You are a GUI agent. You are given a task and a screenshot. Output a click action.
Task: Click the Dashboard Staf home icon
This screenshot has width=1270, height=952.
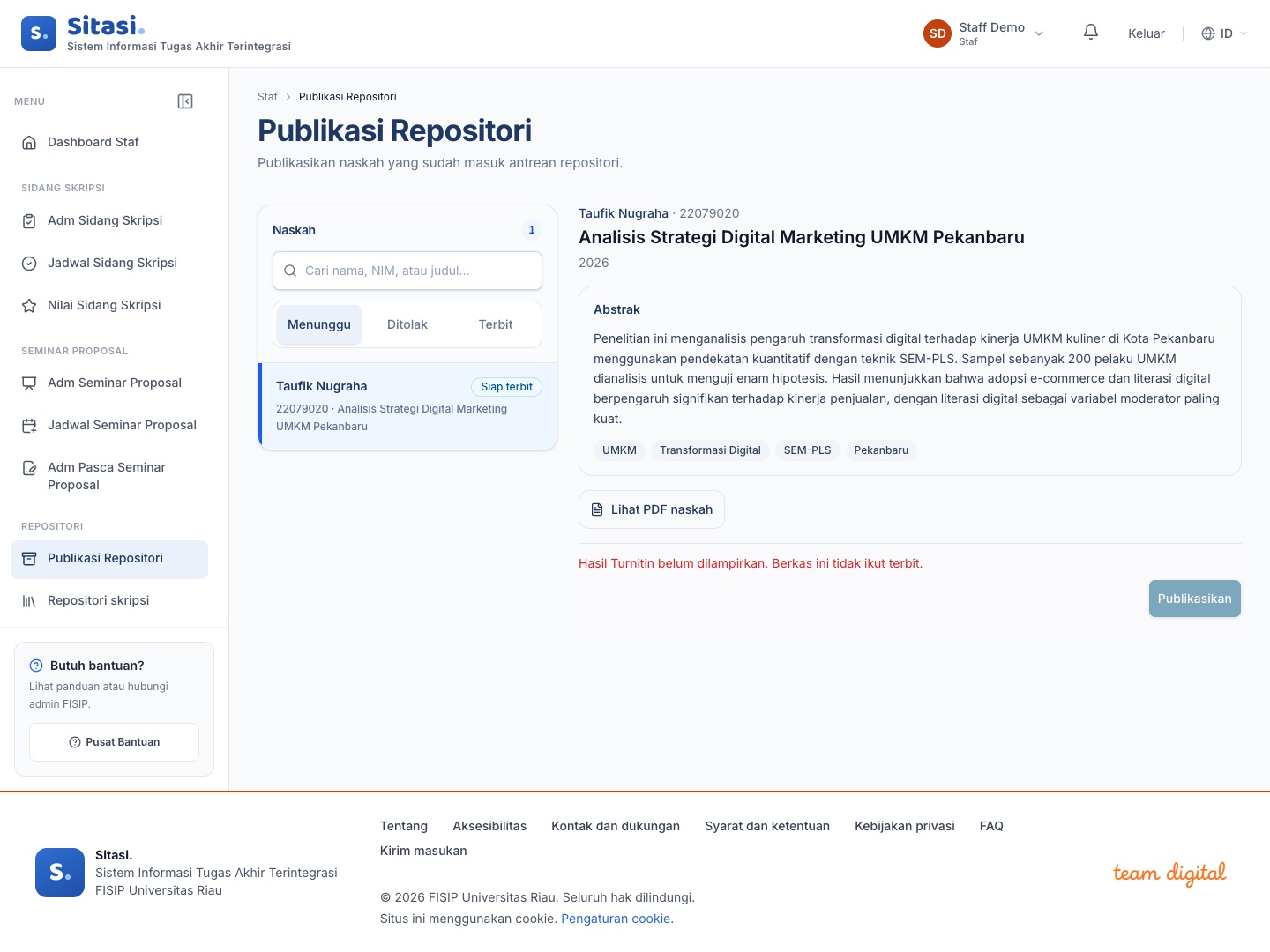click(29, 142)
